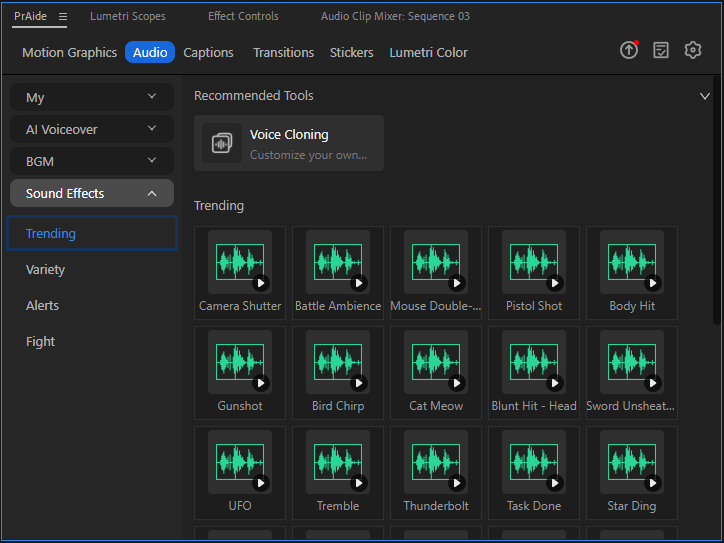Open the Stickers category
Image resolution: width=724 pixels, height=543 pixels.
351,52
